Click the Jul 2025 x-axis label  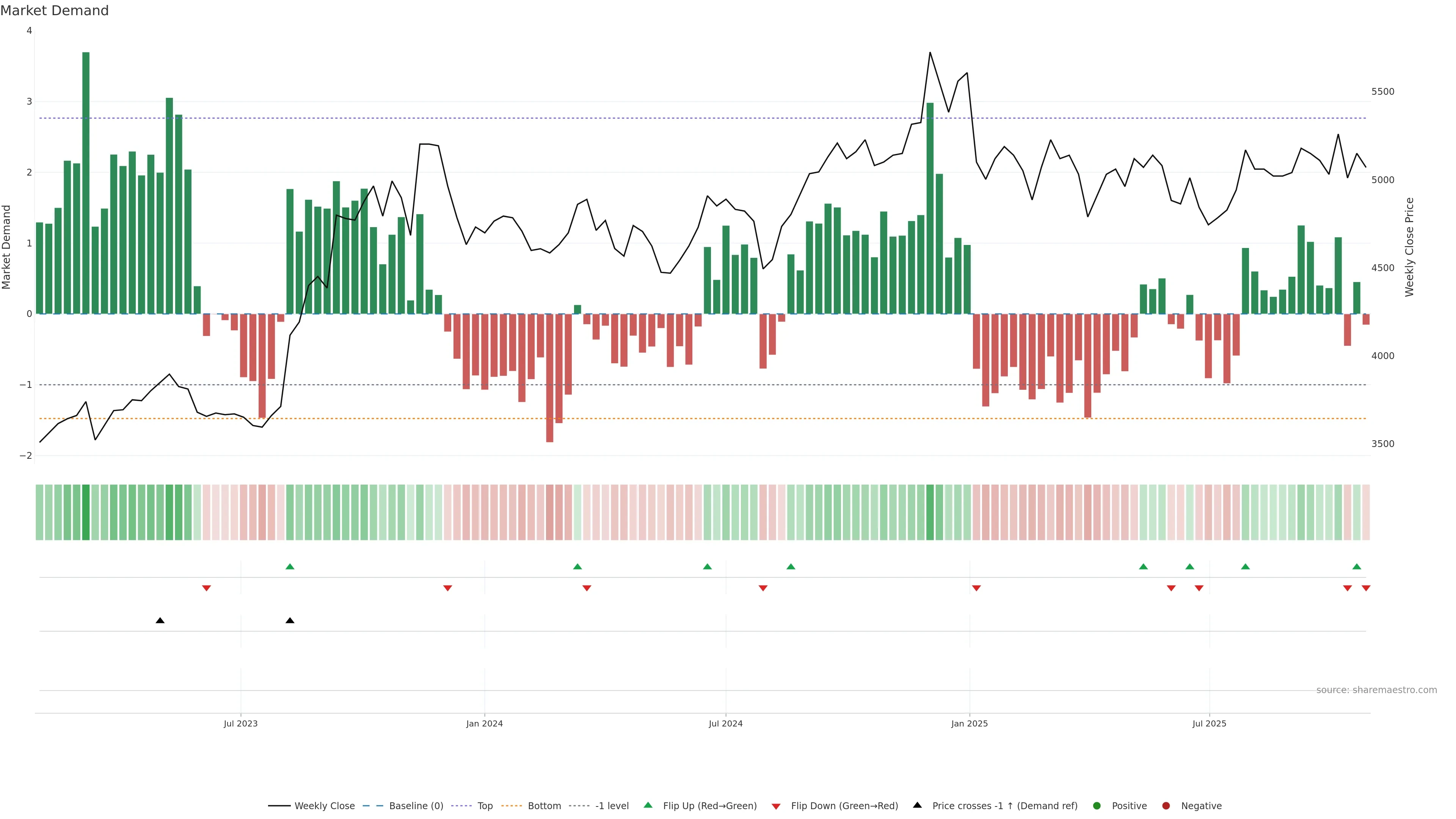coord(1209,723)
